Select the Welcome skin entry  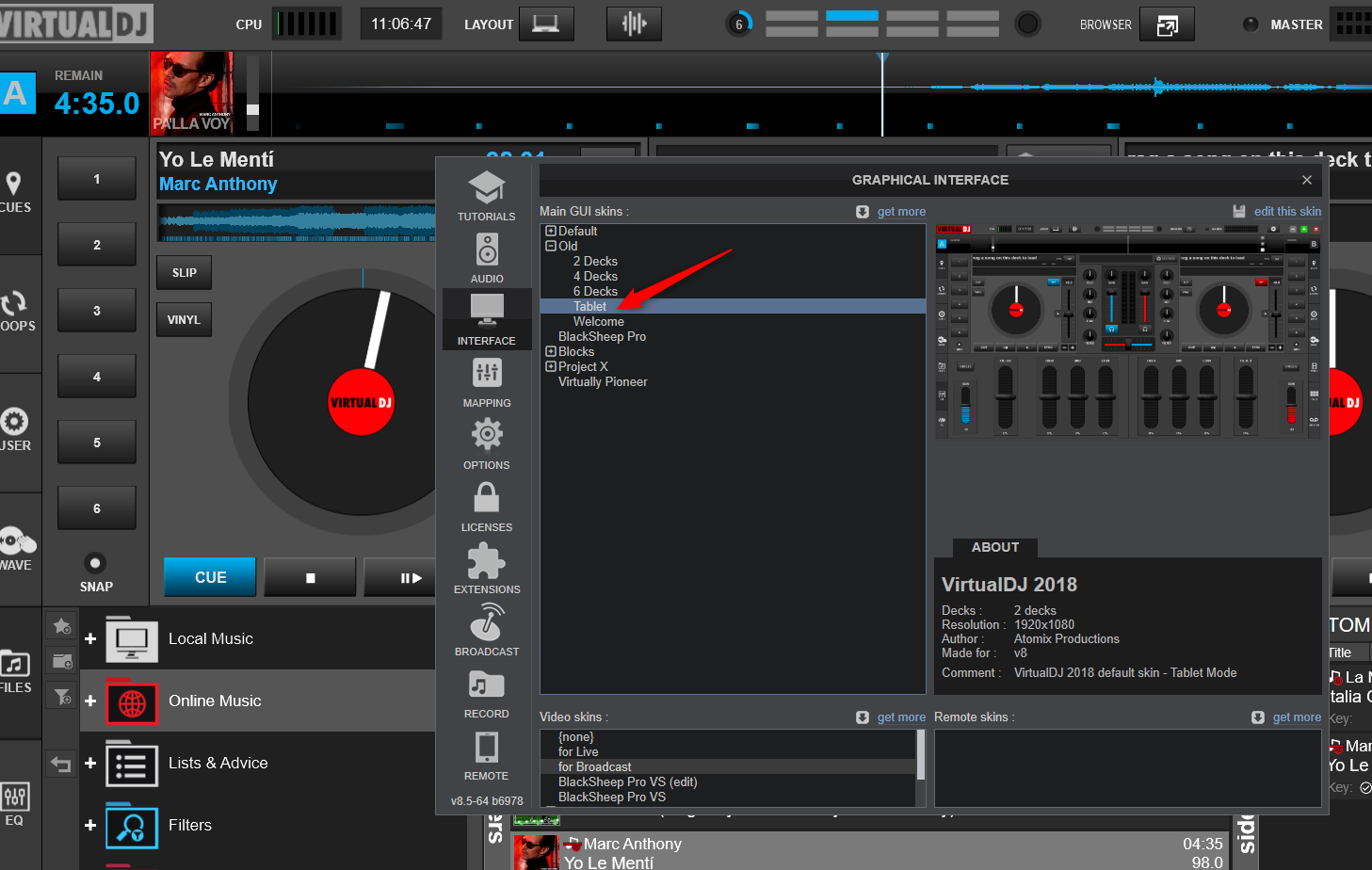click(599, 321)
